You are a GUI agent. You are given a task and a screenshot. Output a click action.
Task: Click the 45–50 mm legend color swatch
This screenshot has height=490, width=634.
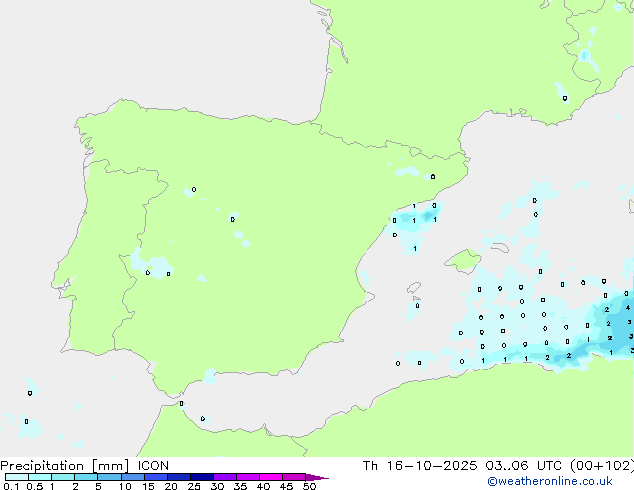(294, 477)
